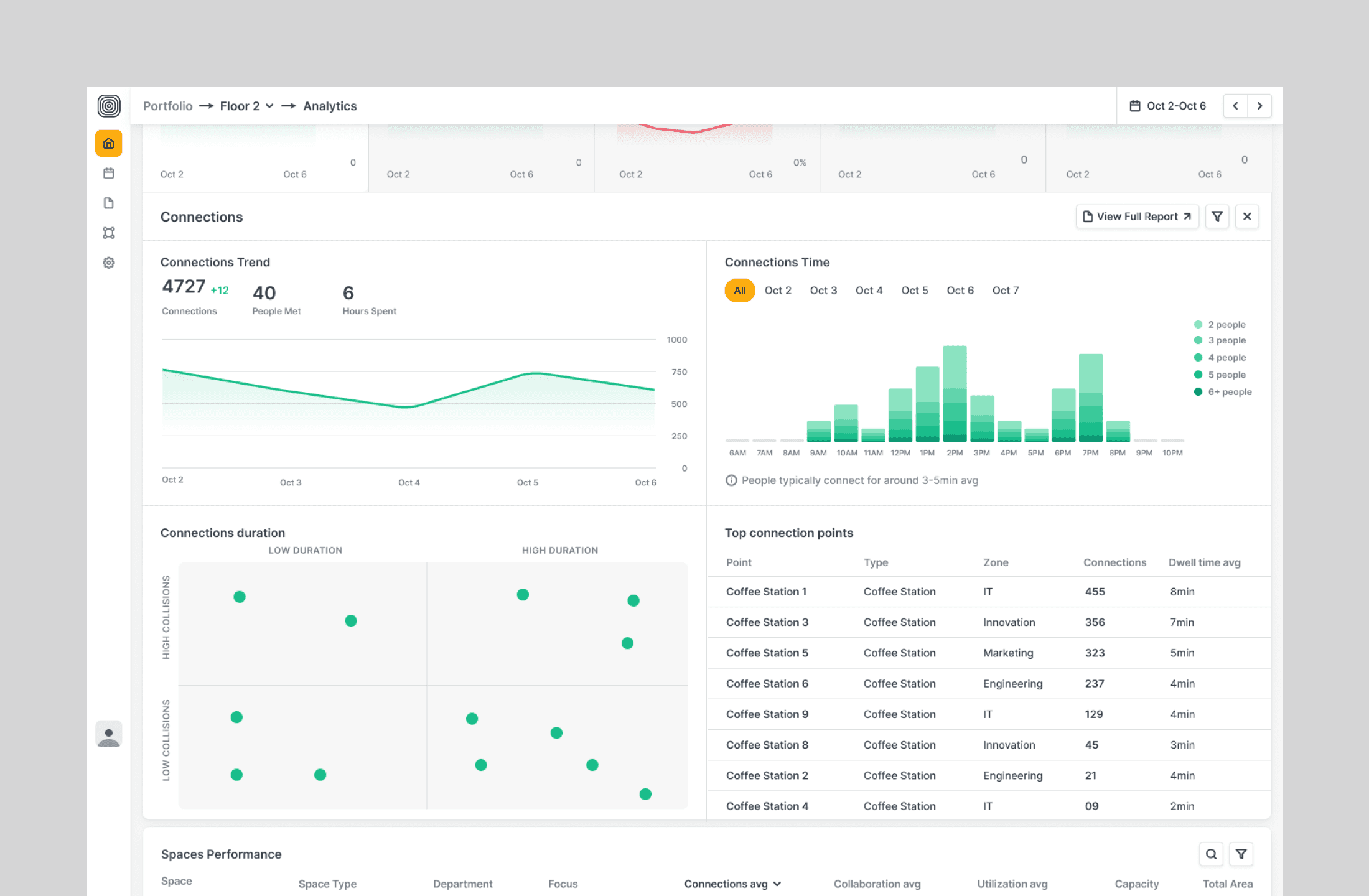The height and width of the screenshot is (896, 1369).
Task: Toggle the 6+ people legend item
Action: pos(1223,392)
